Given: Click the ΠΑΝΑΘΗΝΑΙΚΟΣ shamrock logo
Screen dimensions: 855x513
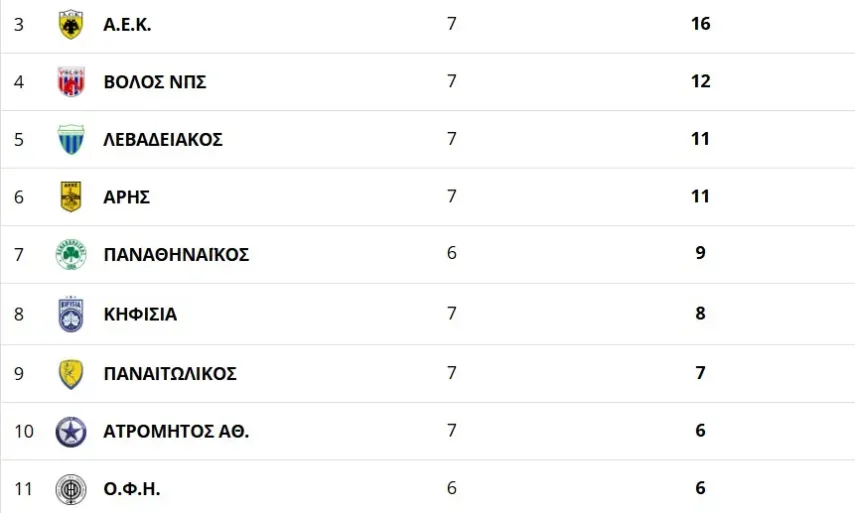Looking at the screenshot, I should coord(71,254).
